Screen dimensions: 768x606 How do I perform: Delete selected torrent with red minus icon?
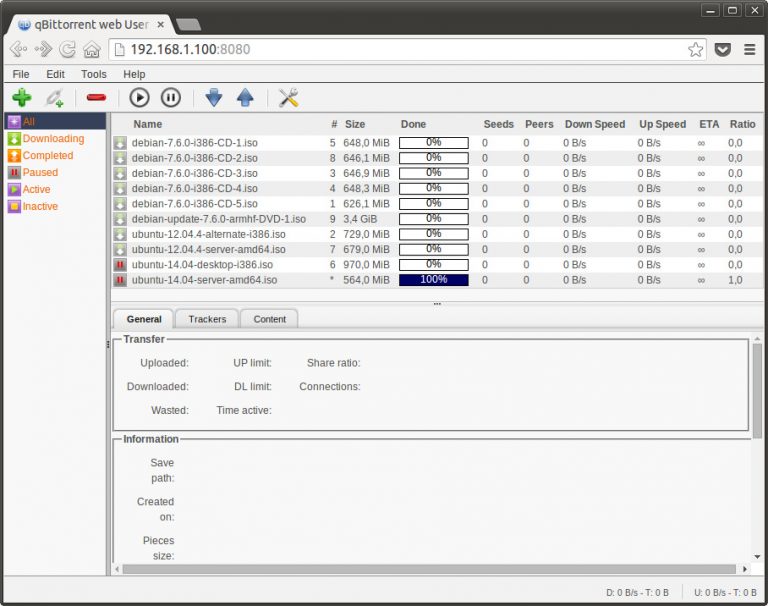[x=96, y=97]
